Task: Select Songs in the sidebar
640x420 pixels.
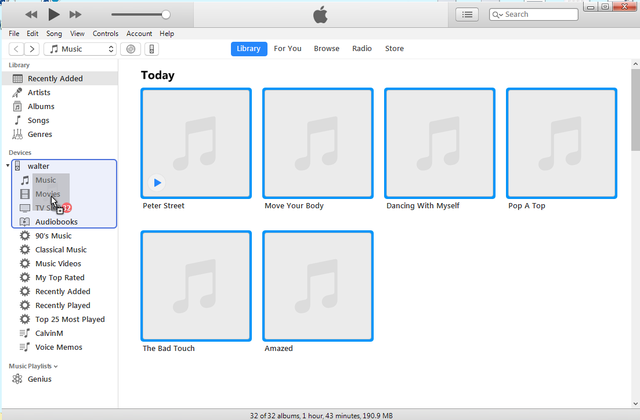Action: (x=60, y=120)
